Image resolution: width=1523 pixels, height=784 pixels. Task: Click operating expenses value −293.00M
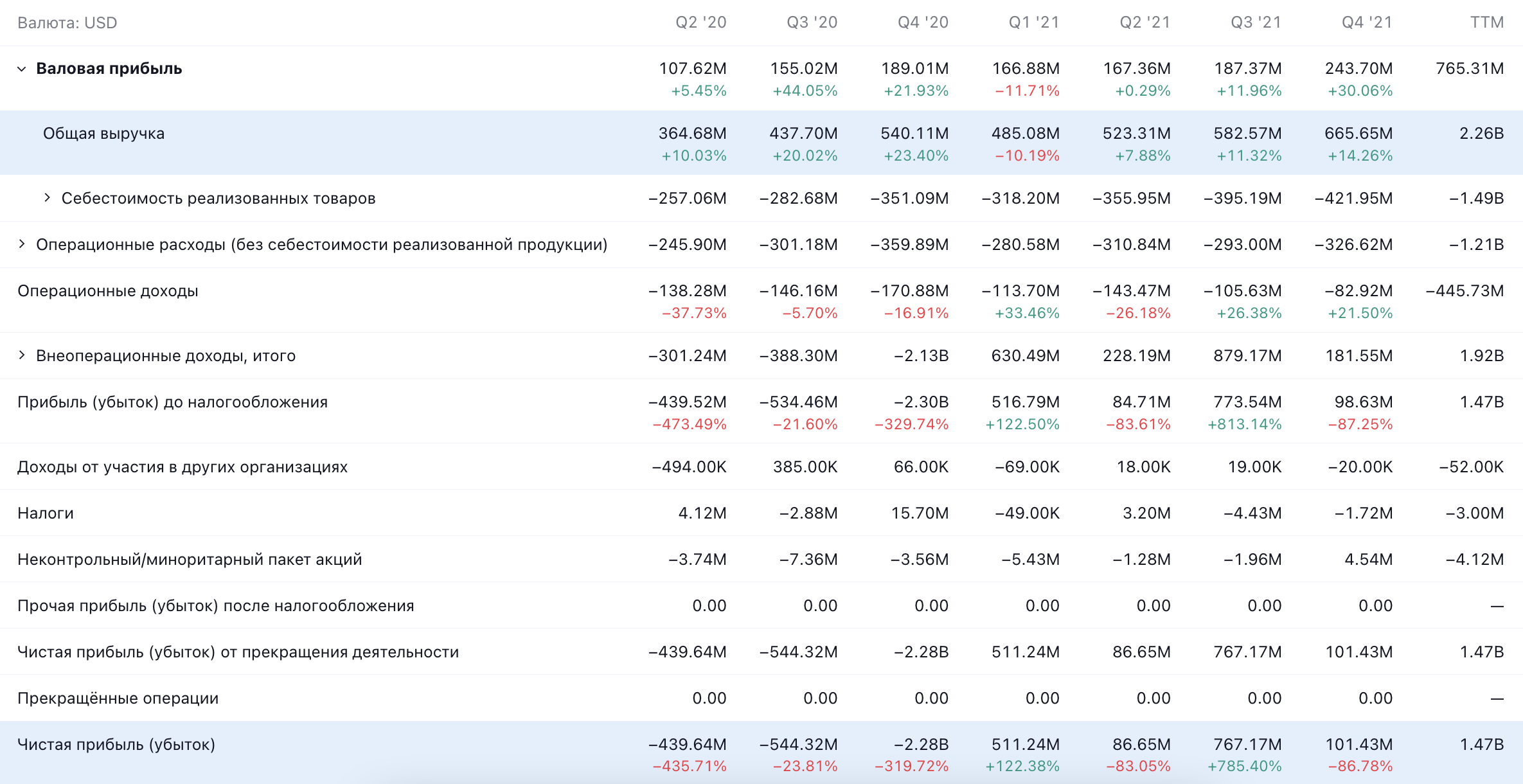coord(1243,244)
